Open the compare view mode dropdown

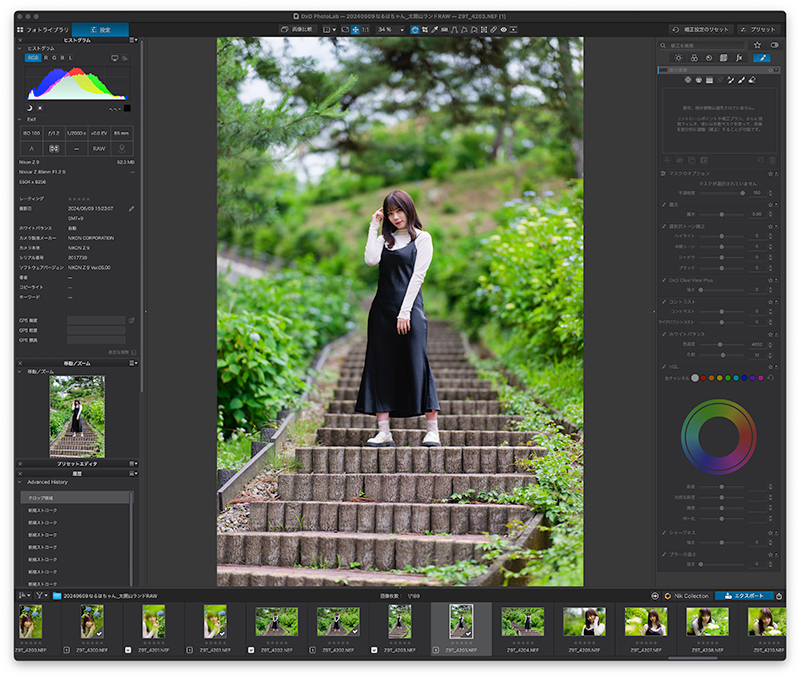(329, 30)
